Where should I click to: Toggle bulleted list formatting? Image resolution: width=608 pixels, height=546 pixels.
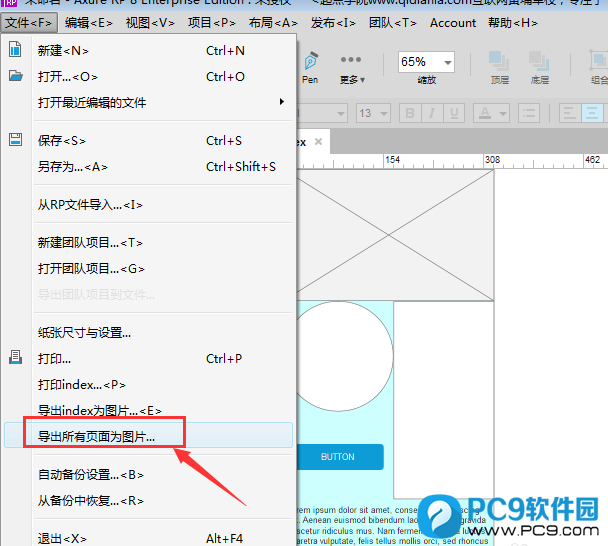pyautogui.click(x=529, y=113)
